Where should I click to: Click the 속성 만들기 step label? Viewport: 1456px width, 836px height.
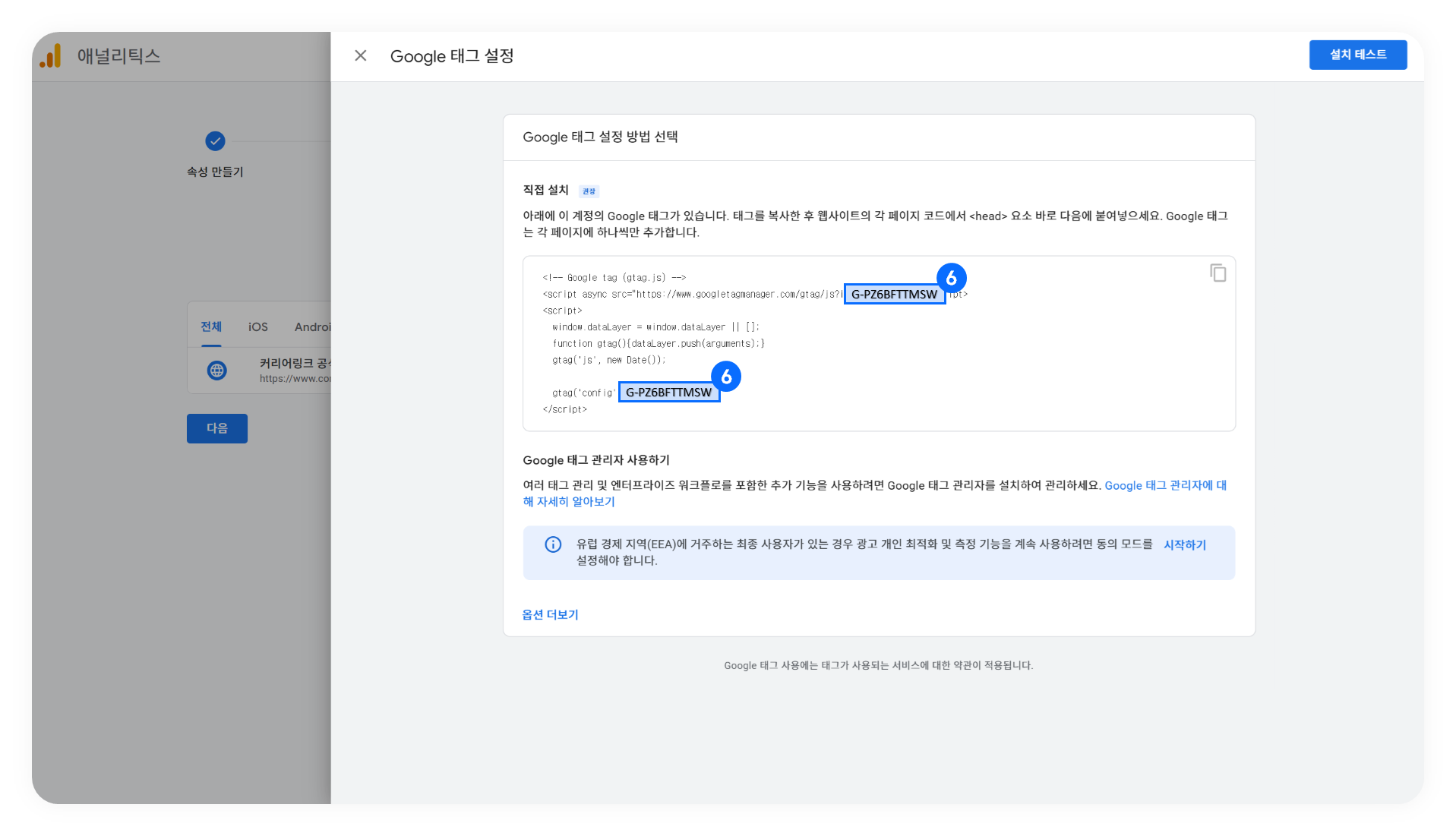point(216,172)
